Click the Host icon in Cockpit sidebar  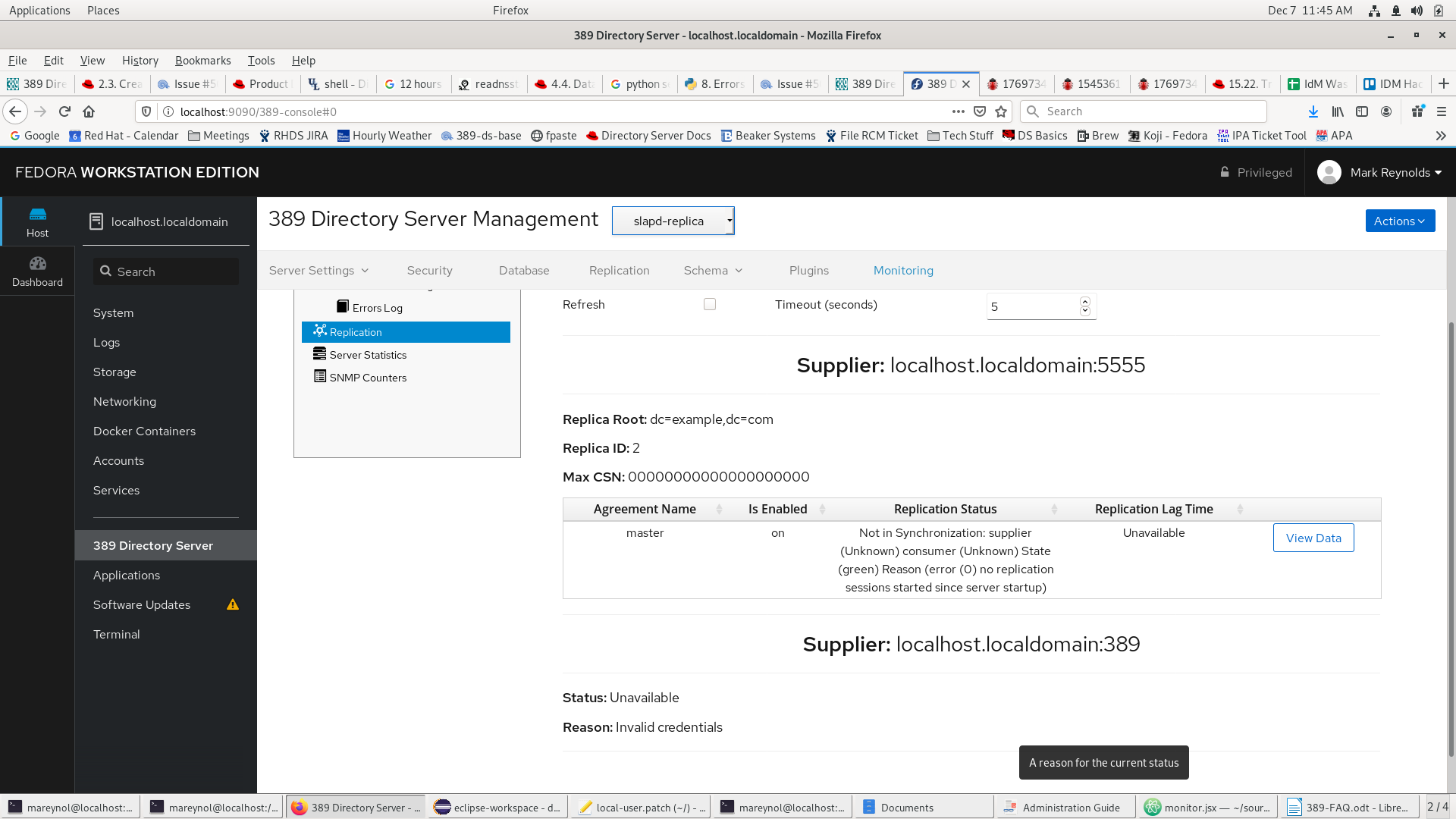pyautogui.click(x=37, y=221)
